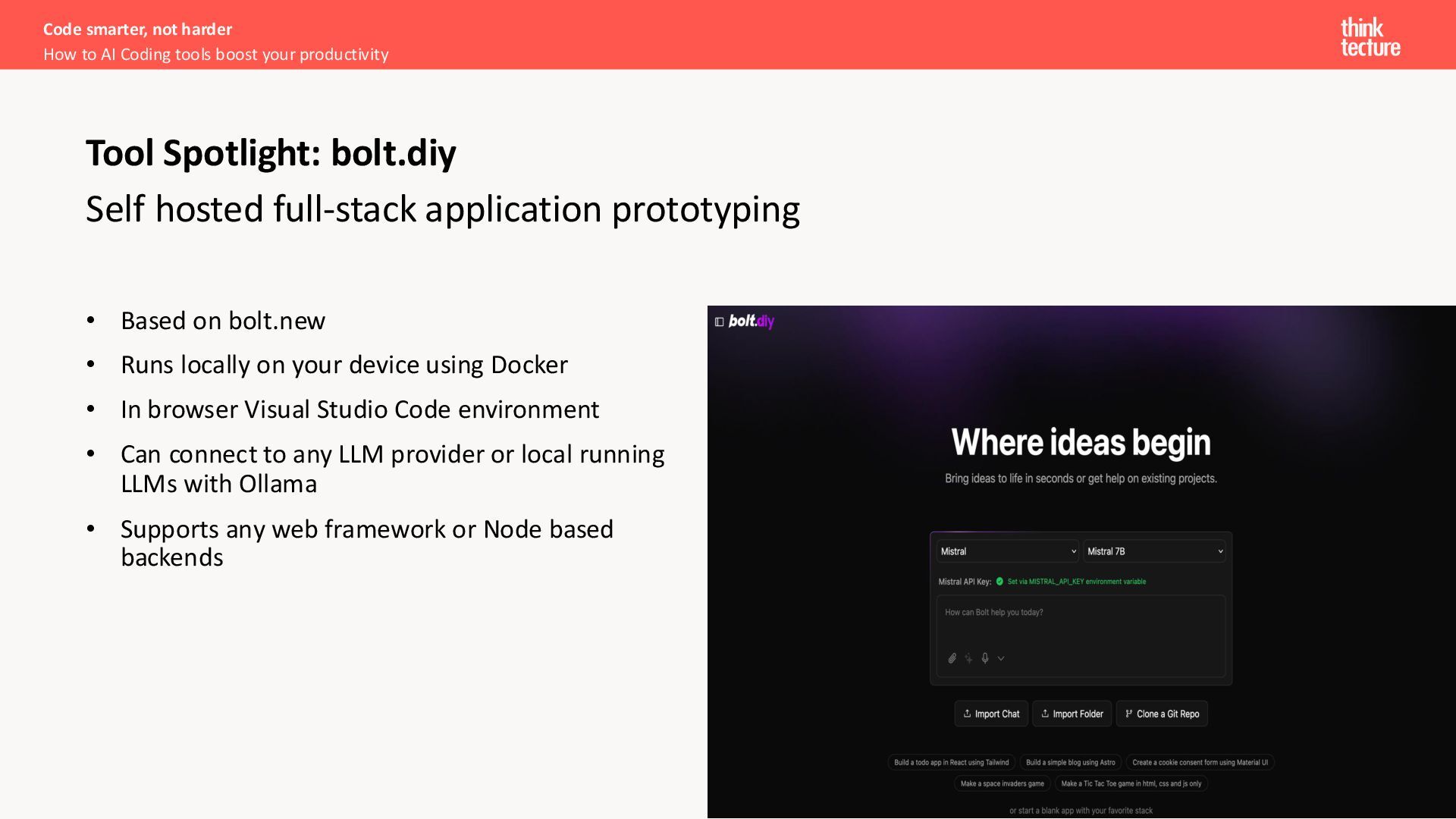Viewport: 1456px width, 819px height.
Task: Click 'Bring ideas to life in seconds' subtitle
Action: [1081, 479]
